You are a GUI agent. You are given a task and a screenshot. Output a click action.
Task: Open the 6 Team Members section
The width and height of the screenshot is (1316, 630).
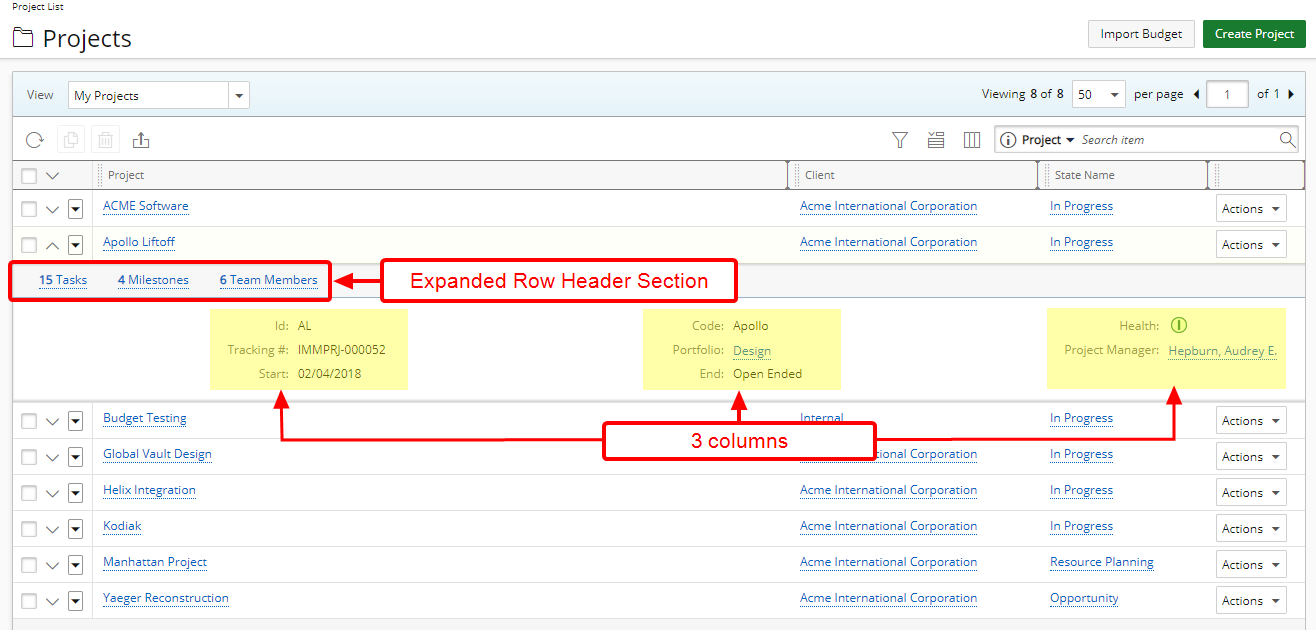[x=268, y=280]
